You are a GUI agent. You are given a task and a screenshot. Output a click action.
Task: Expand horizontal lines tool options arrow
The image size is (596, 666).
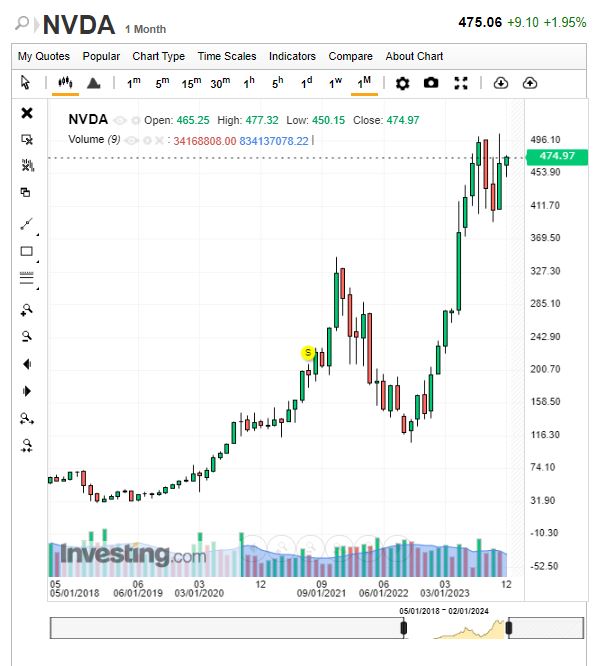[38, 289]
